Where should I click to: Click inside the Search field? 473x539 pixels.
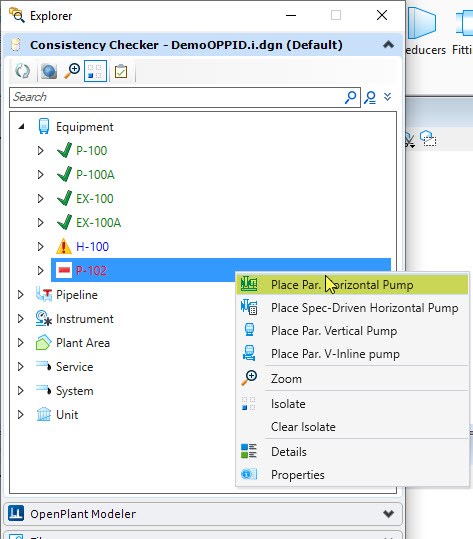[x=177, y=97]
